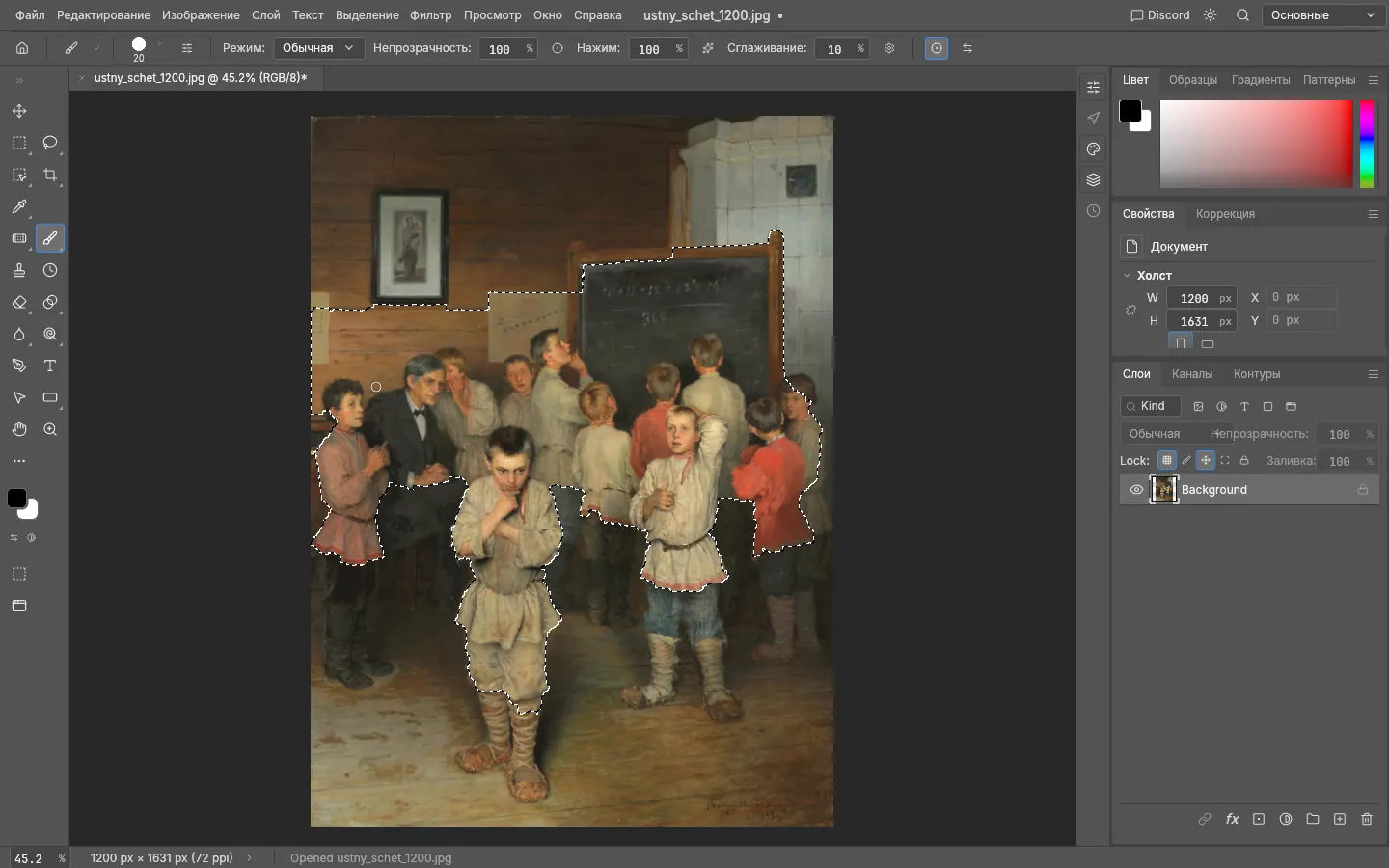Open the brush preset picker arrow
Image resolution: width=1389 pixels, height=868 pixels.
[160, 45]
